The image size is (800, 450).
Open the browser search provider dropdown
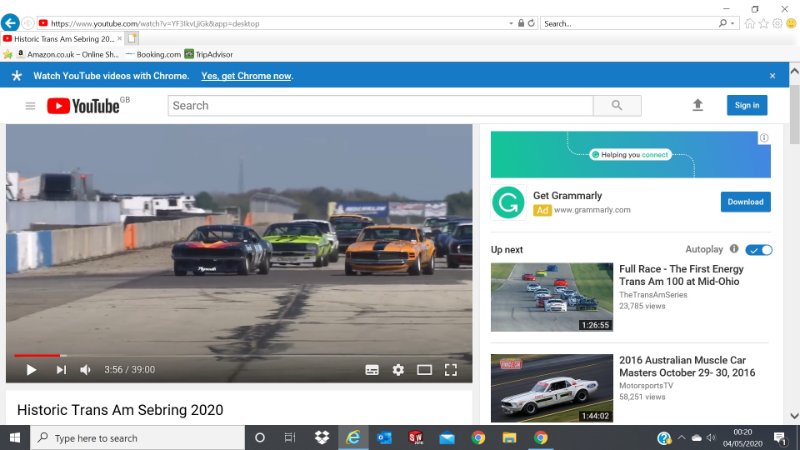pos(734,23)
